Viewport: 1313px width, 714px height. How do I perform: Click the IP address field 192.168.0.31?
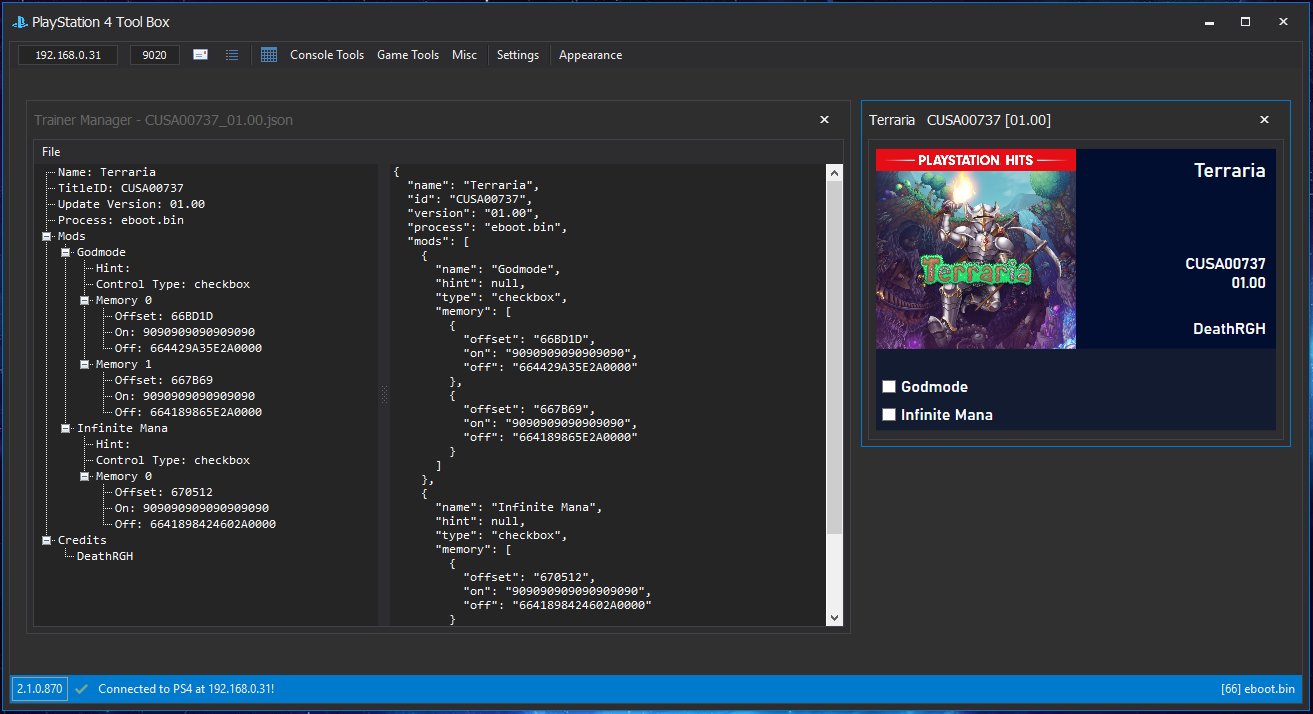(68, 55)
